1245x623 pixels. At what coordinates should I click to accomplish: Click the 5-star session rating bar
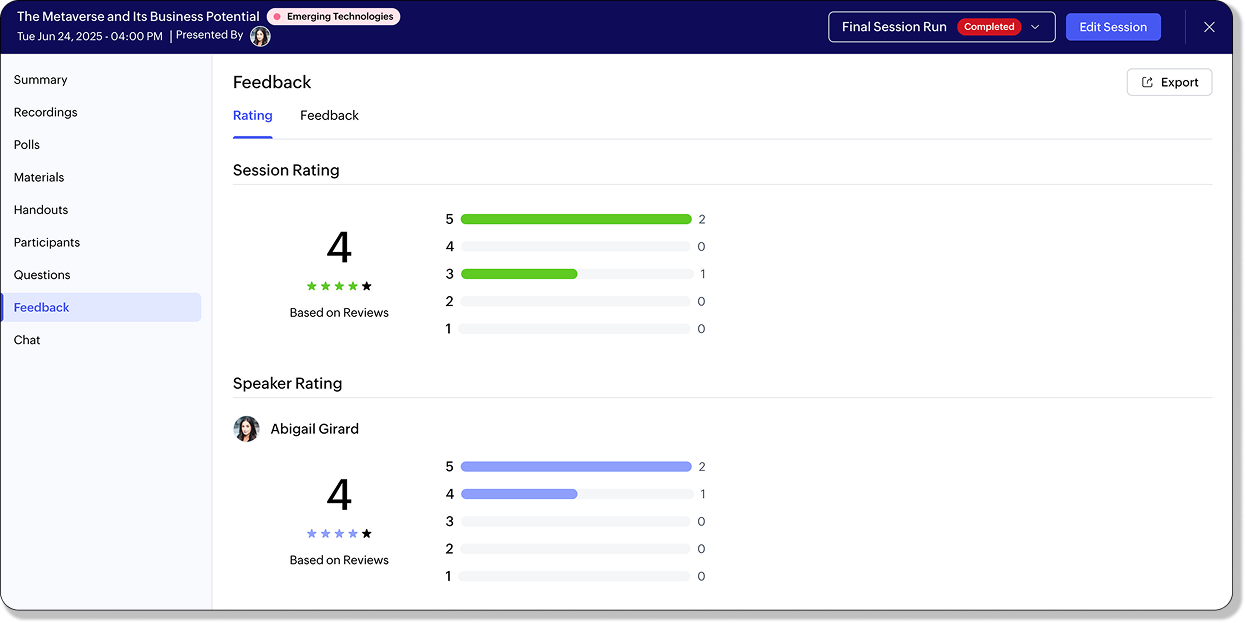pos(576,219)
